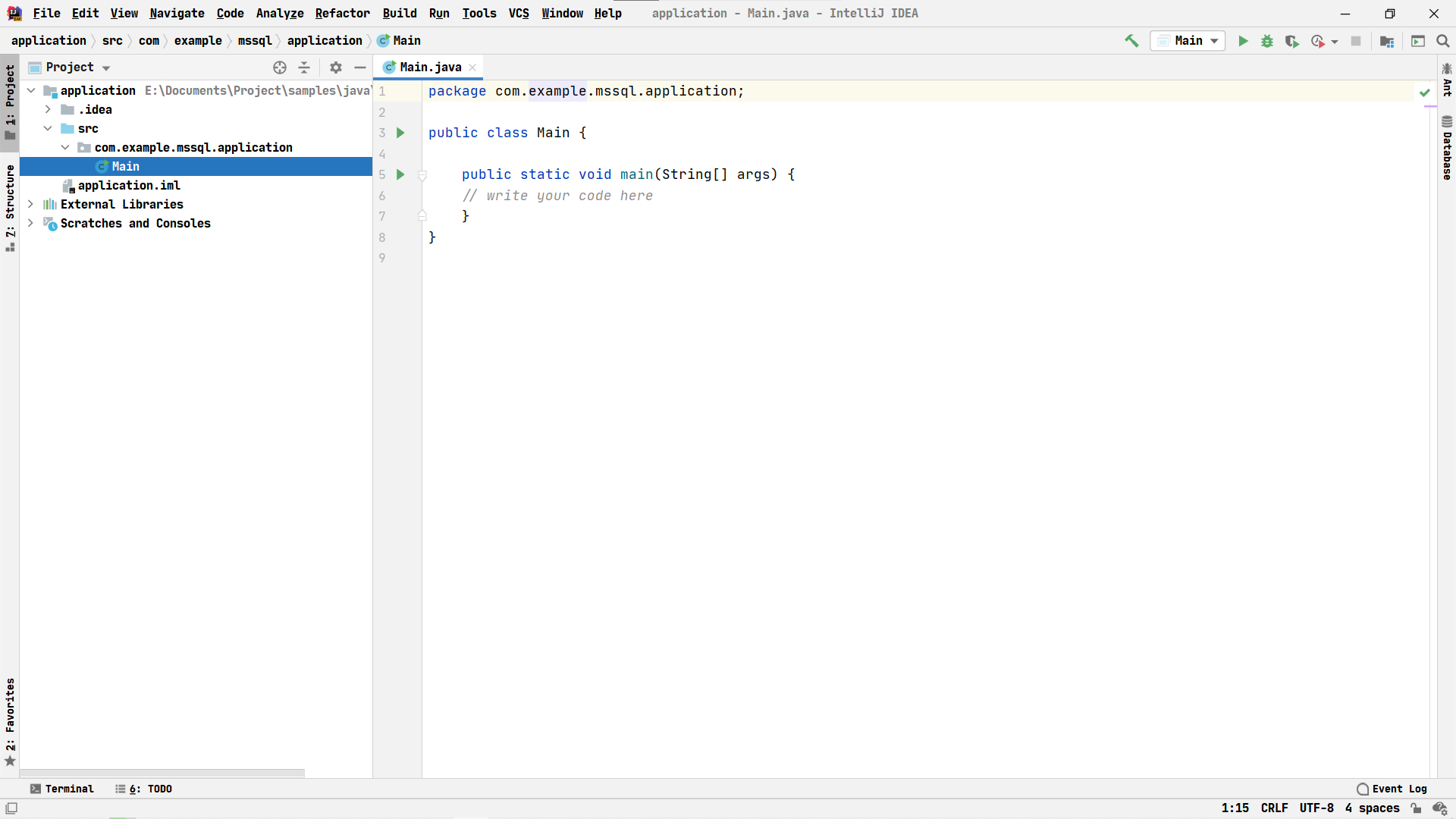1456x819 pixels.
Task: Click Collapse All icon in Project panel
Action: (304, 67)
